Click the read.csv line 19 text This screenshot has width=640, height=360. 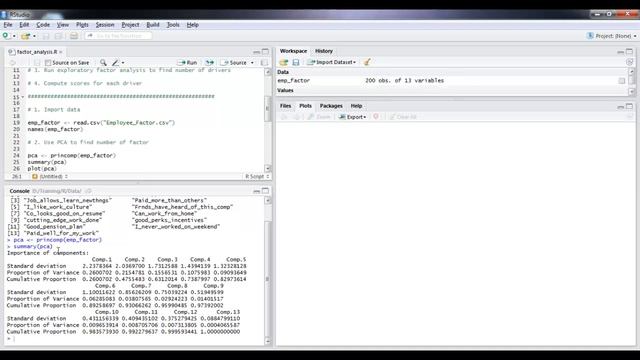coord(101,123)
